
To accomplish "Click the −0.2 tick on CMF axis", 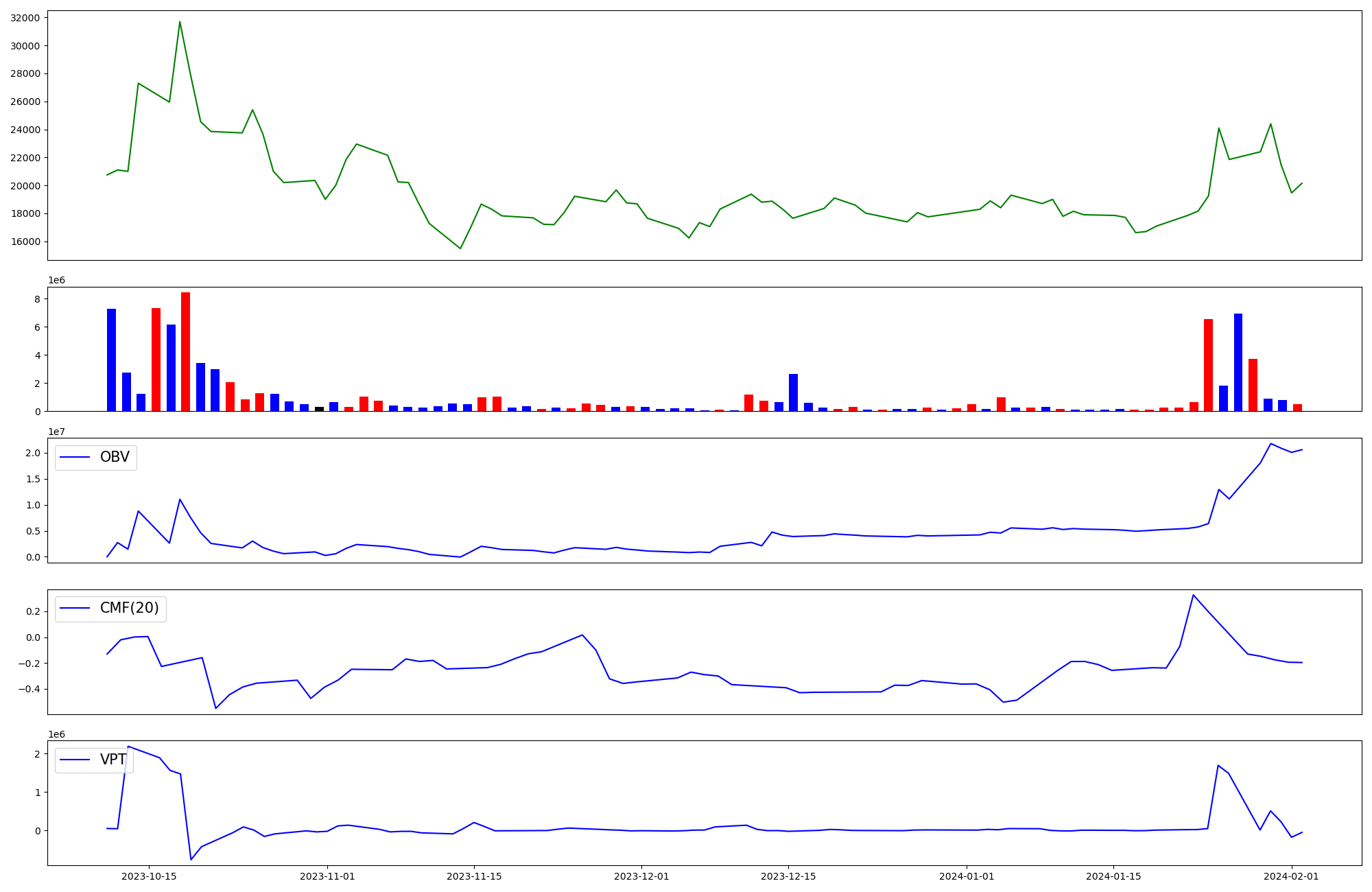I will pos(29,664).
